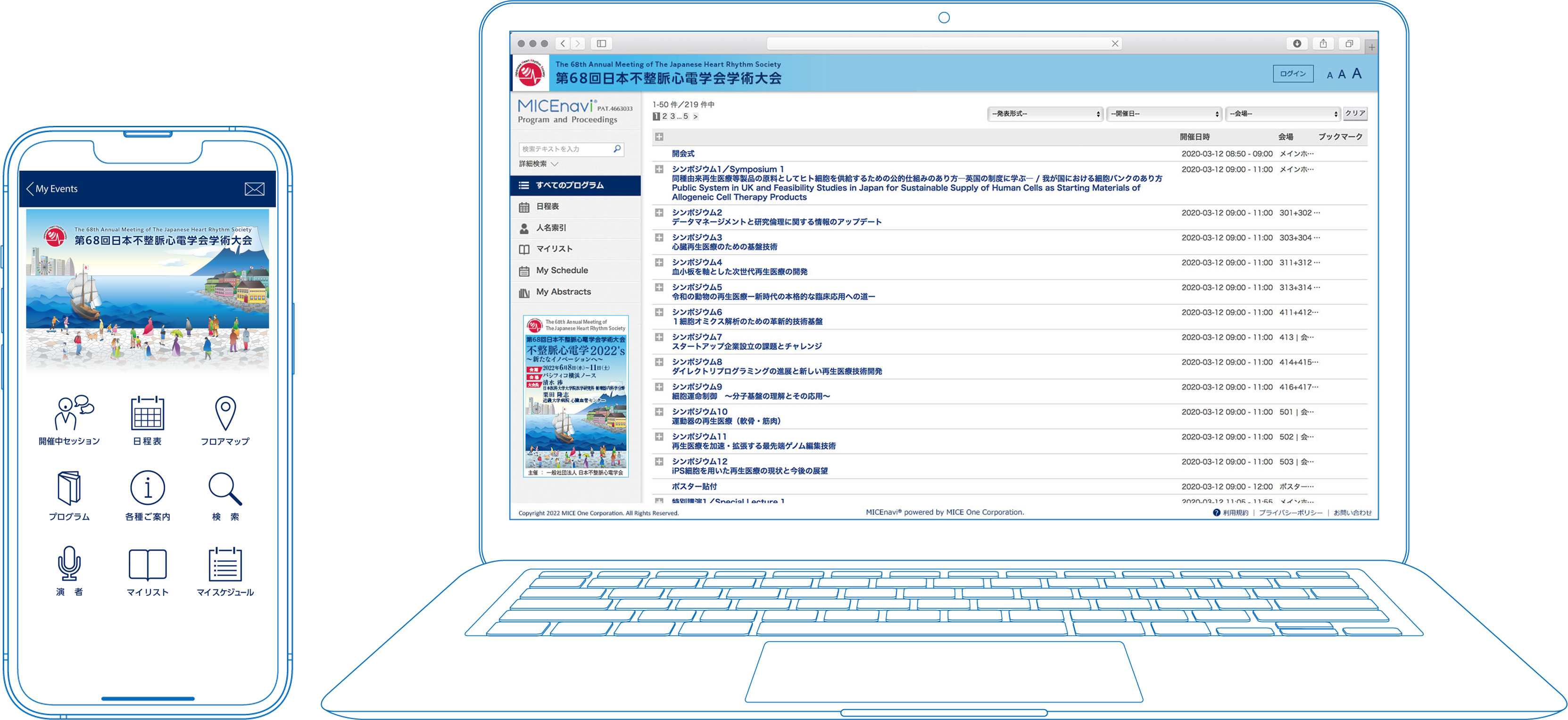The image size is (1568, 720).
Task: Tap the phone 日程表 calendar icon
Action: click(147, 414)
